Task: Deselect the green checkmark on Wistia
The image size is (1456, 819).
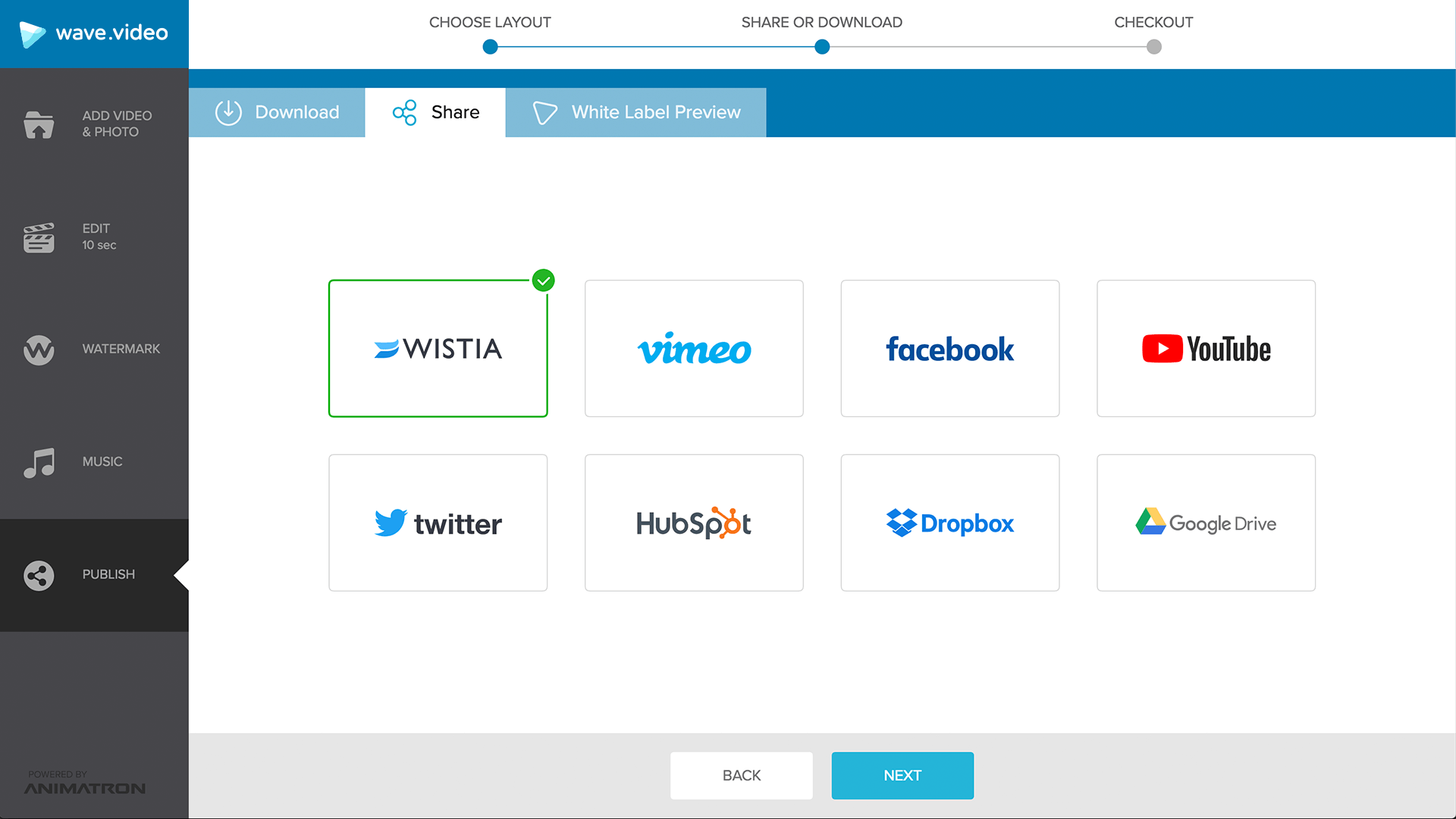Action: point(543,281)
